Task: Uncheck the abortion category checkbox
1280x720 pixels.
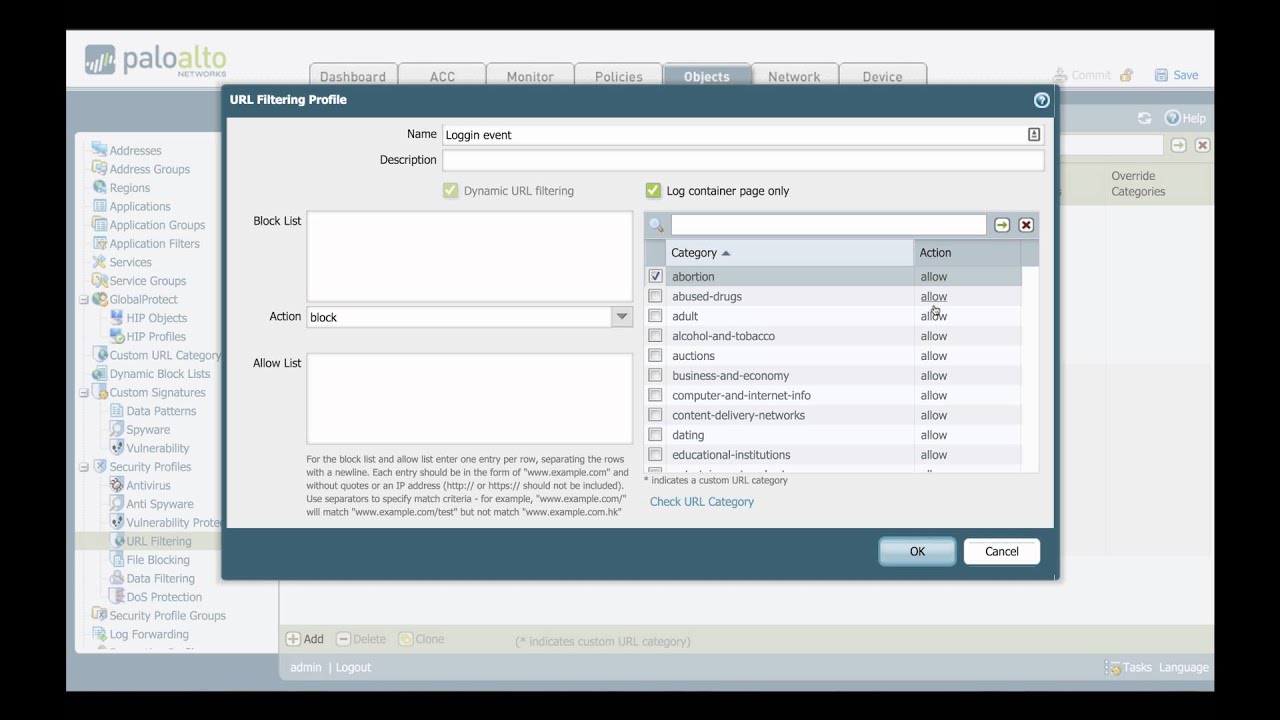Action: pyautogui.click(x=655, y=276)
